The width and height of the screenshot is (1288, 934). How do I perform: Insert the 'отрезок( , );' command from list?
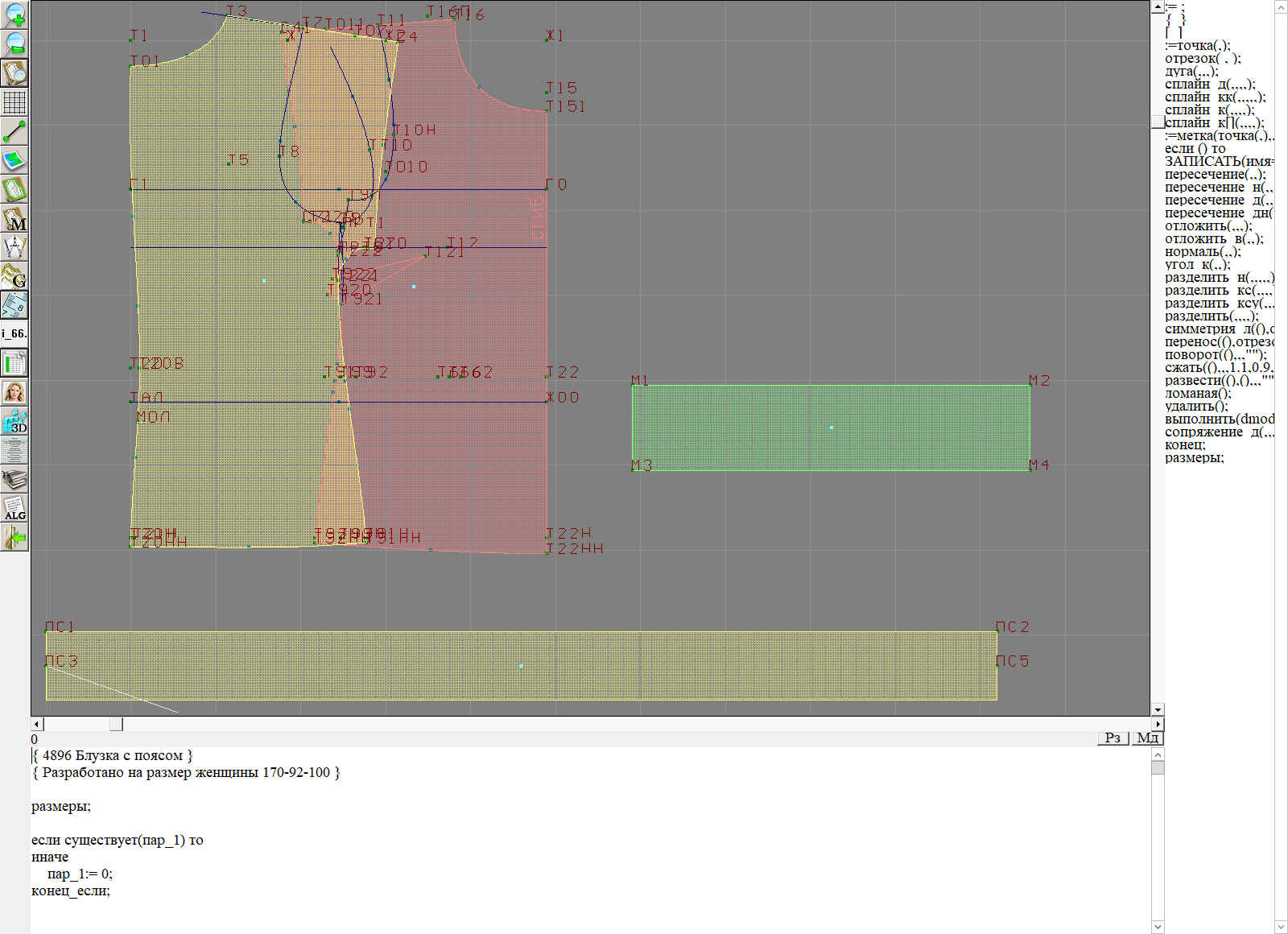1202,59
